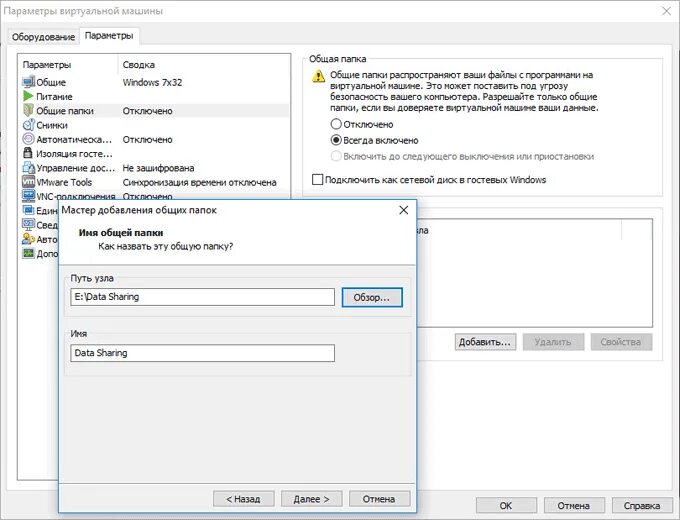Click the Допо... chip icon
The height and width of the screenshot is (520, 680).
coord(29,253)
